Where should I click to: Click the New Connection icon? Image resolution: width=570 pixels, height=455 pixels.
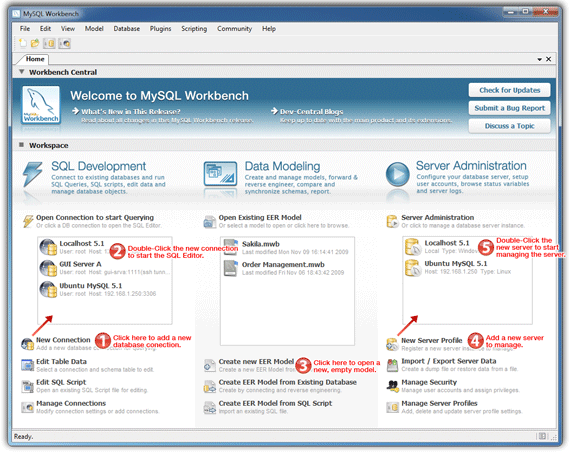(28, 343)
